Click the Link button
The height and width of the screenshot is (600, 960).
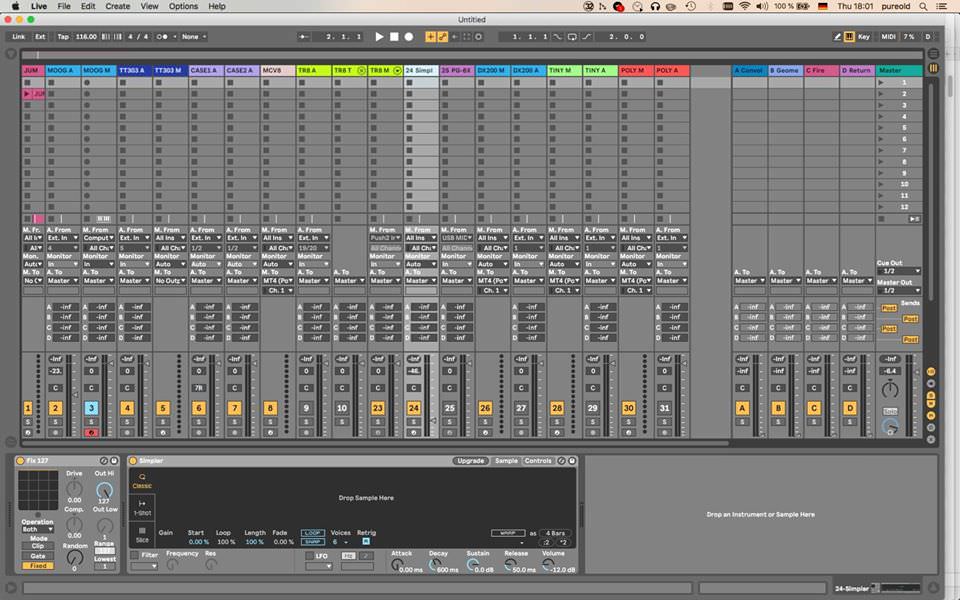[18, 37]
